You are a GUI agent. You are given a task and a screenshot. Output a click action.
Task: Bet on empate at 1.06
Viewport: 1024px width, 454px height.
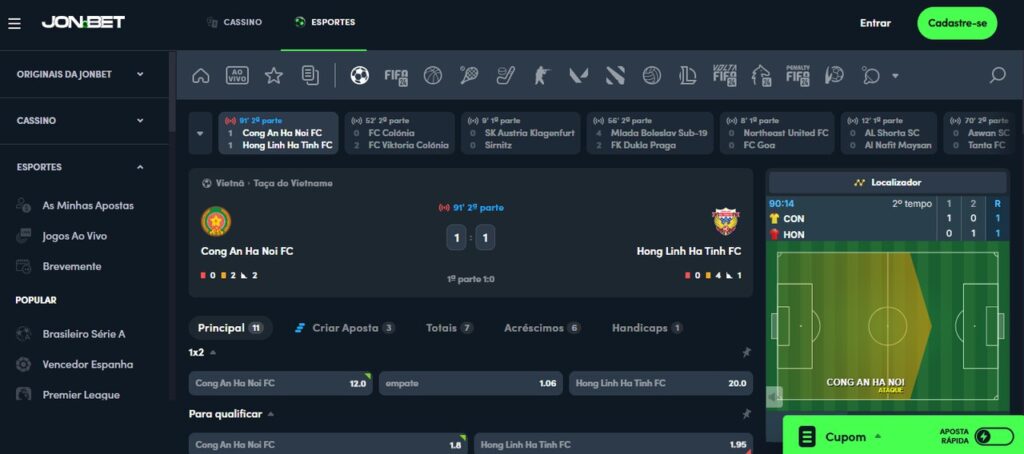(470, 383)
